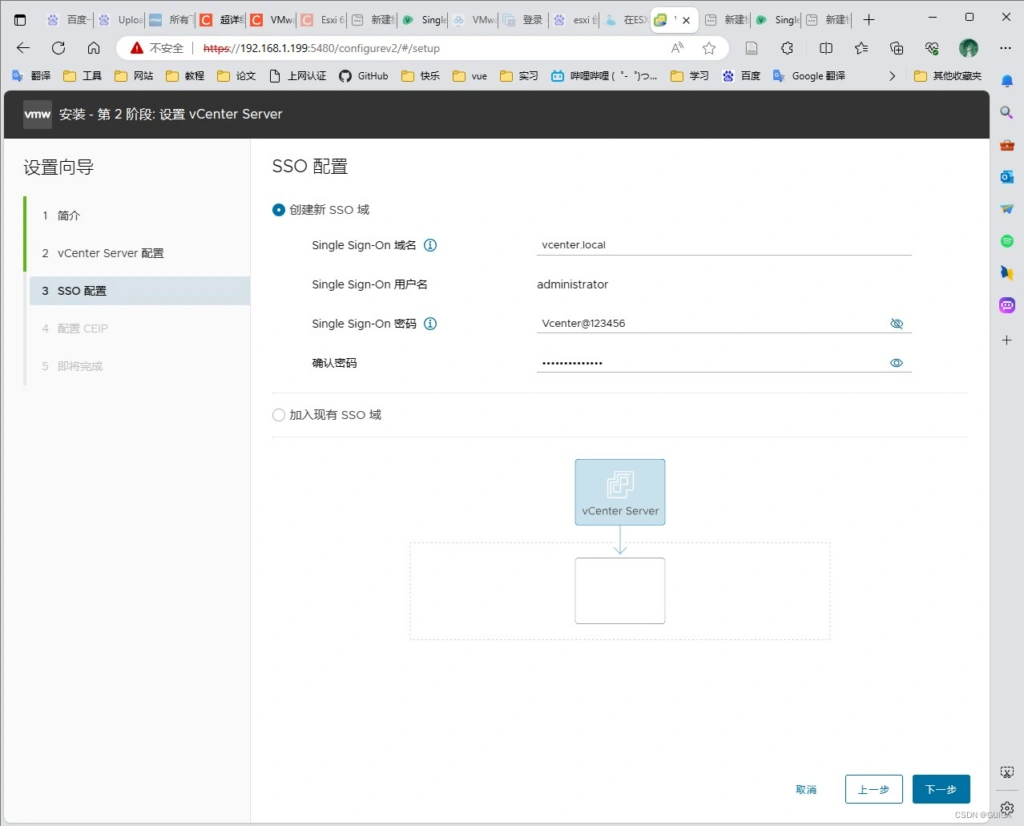Select step 3 SSO 配置
Viewport: 1024px width, 826px height.
click(138, 291)
